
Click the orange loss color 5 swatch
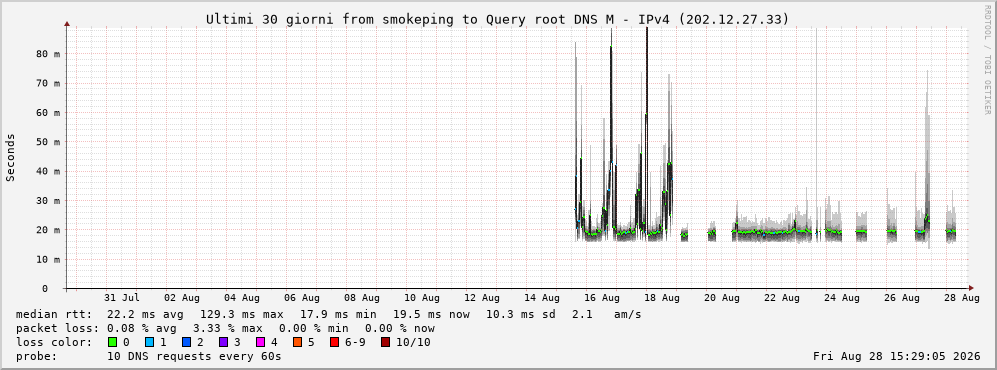click(x=297, y=343)
